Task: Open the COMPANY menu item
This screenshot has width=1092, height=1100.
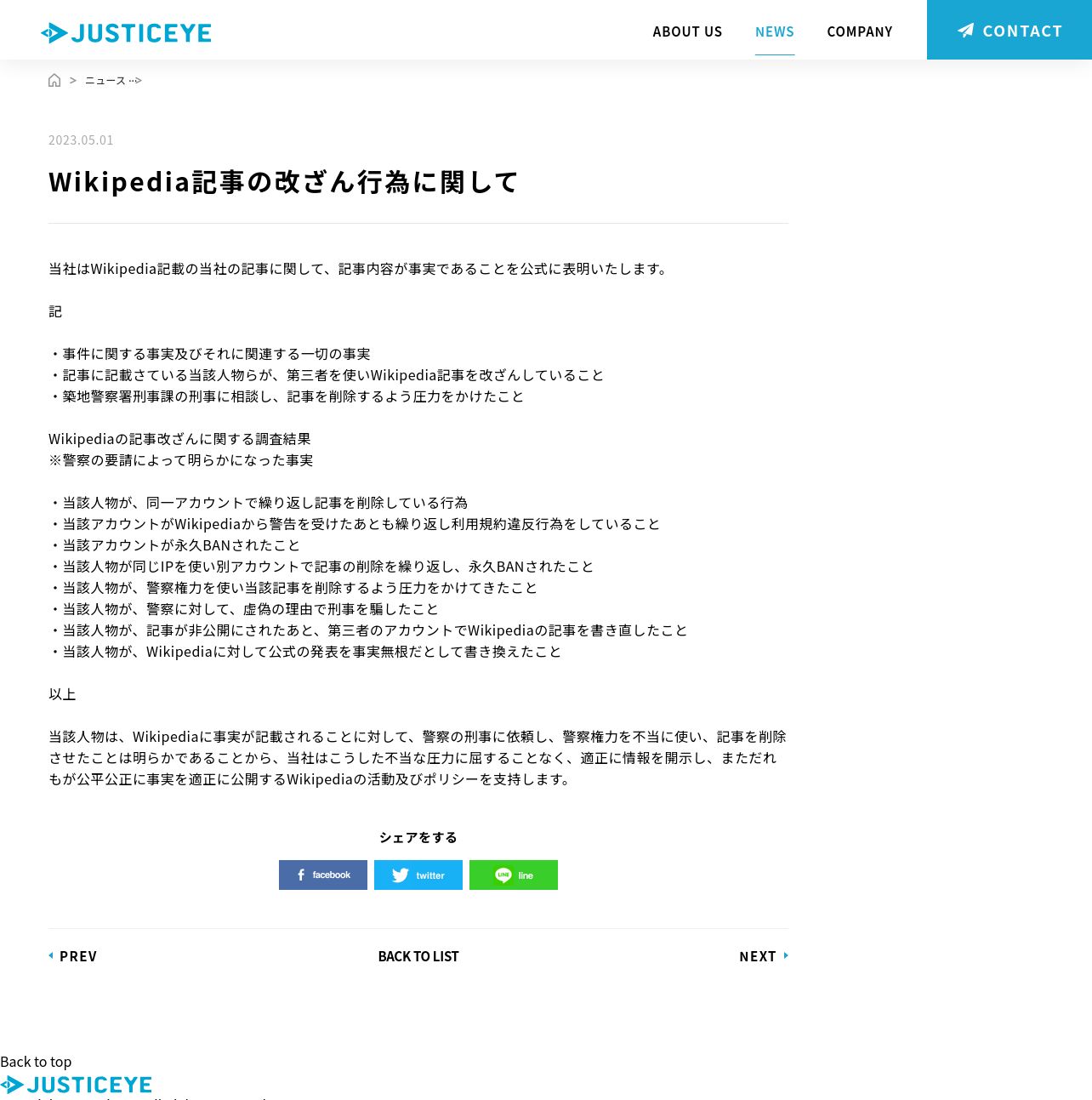Action: pyautogui.click(x=860, y=31)
